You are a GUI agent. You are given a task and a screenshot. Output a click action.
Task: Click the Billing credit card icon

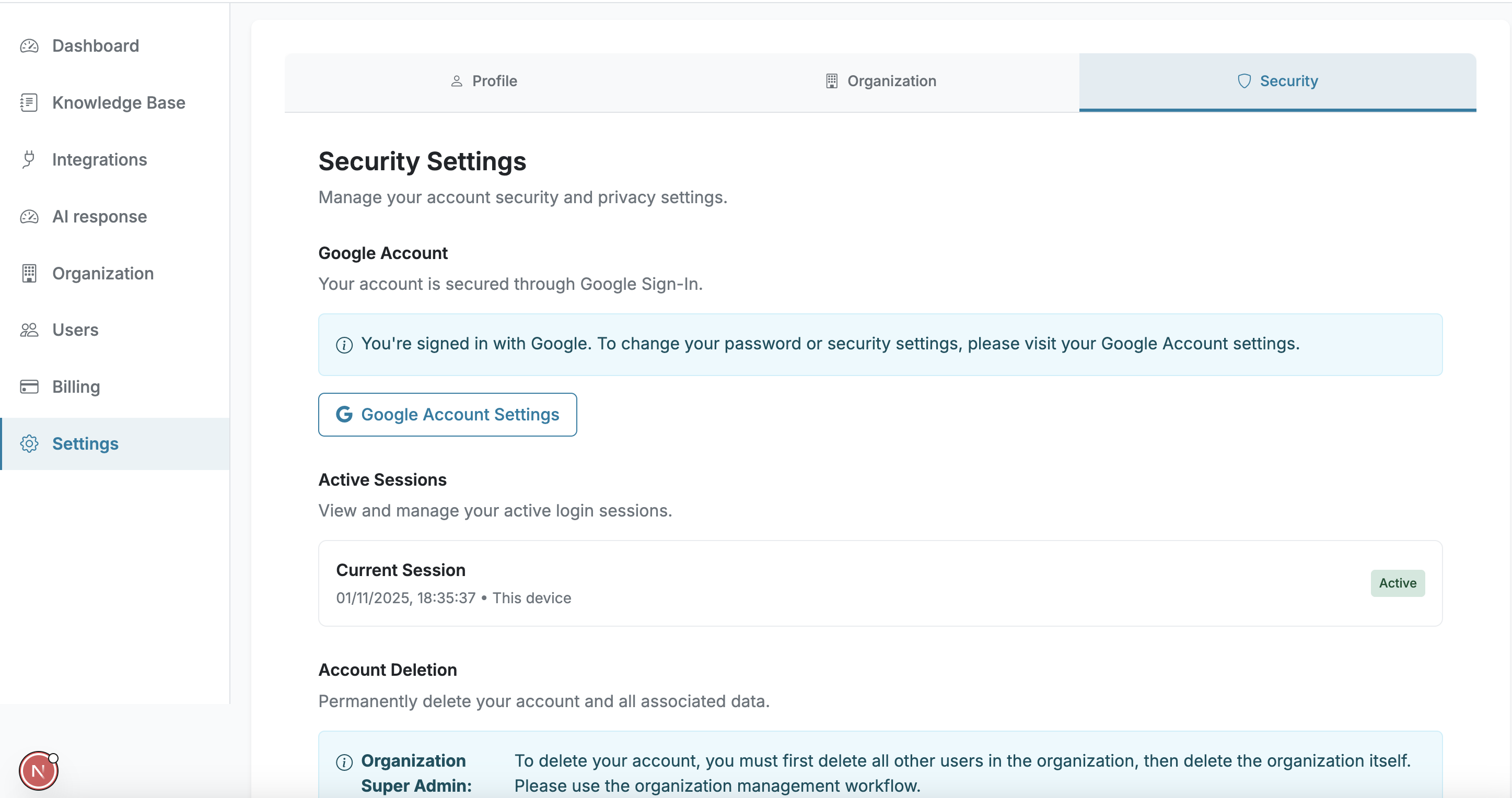(x=29, y=386)
